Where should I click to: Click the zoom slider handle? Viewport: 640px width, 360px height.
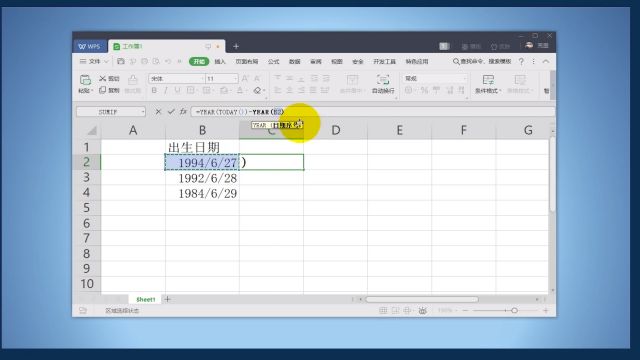514,311
